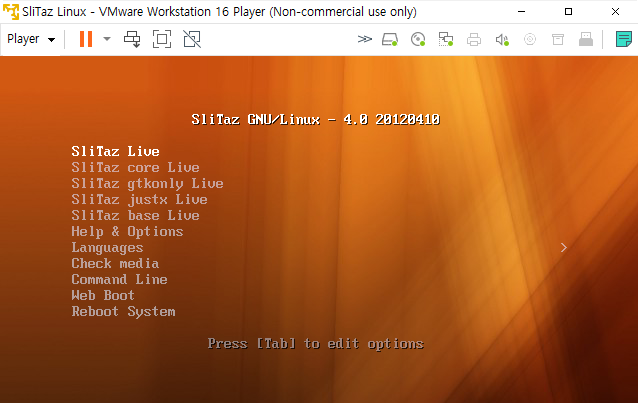Viewport: 638px width, 403px height.
Task: Click the grayed-out box-shaped device icon
Action: tap(558, 39)
